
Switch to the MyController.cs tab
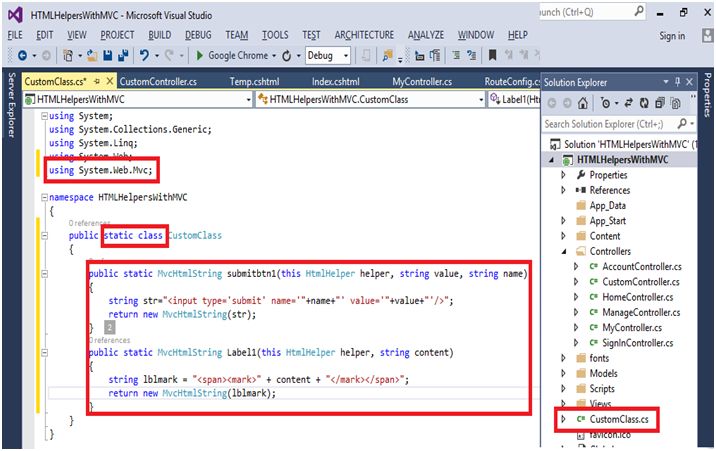[422, 81]
